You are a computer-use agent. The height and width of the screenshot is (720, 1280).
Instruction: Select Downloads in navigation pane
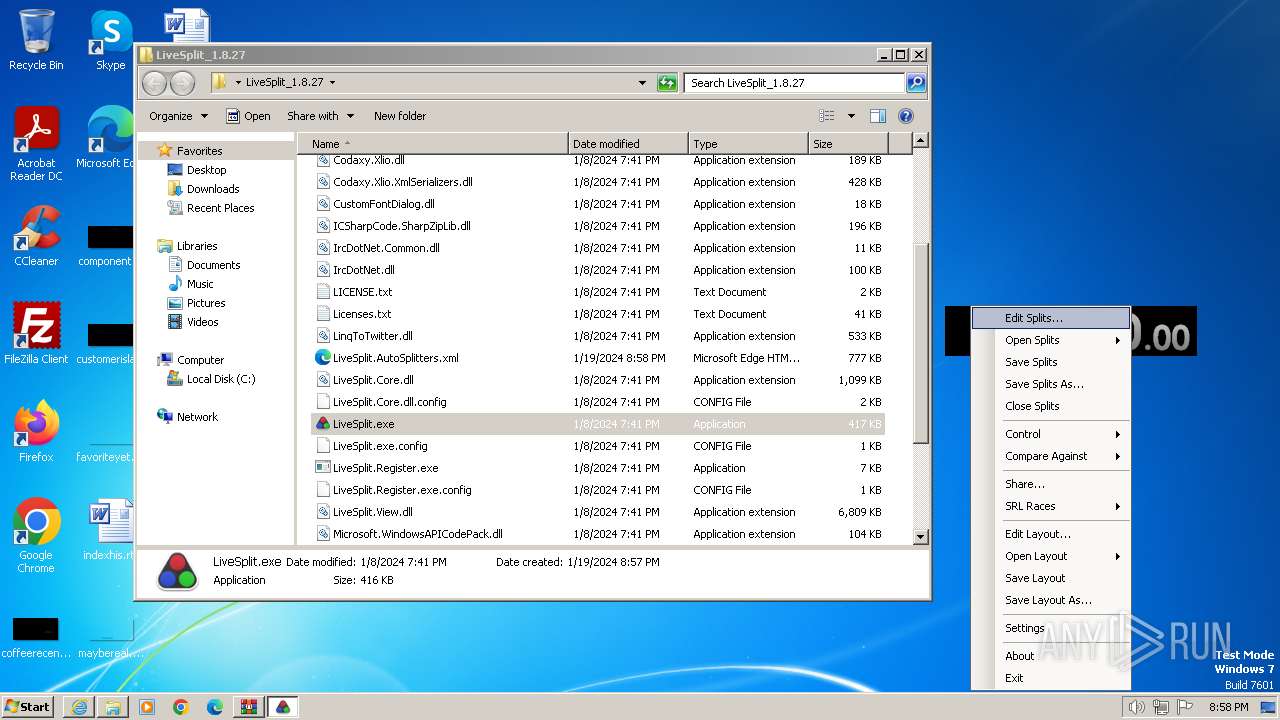(x=212, y=189)
